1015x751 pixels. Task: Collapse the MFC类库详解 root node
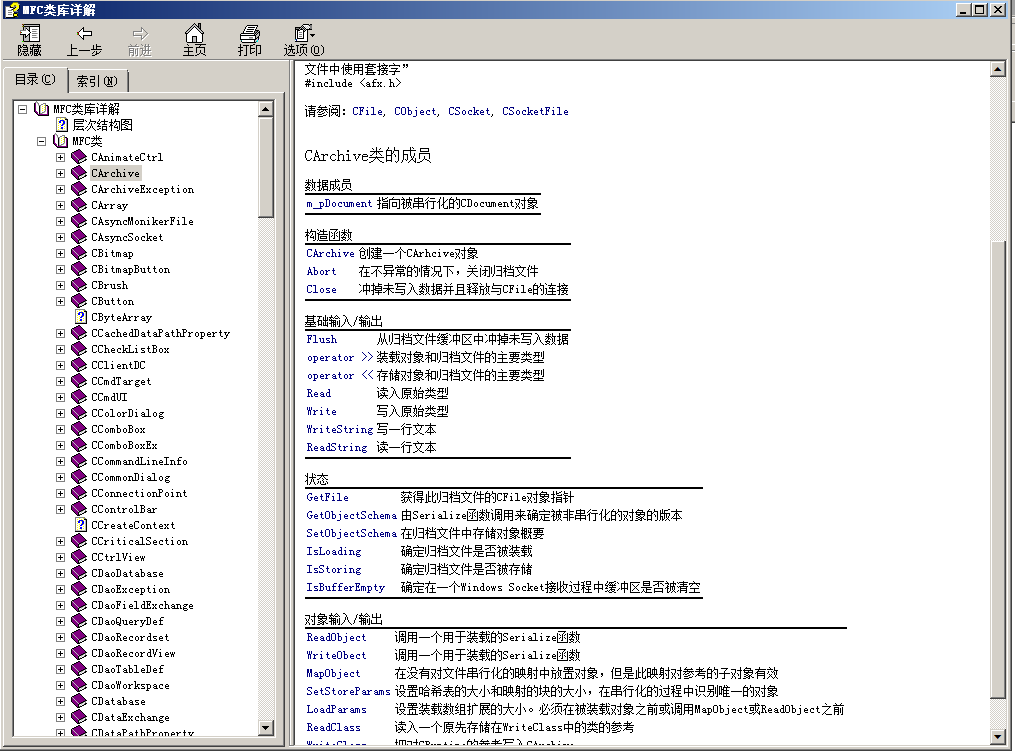(x=23, y=109)
